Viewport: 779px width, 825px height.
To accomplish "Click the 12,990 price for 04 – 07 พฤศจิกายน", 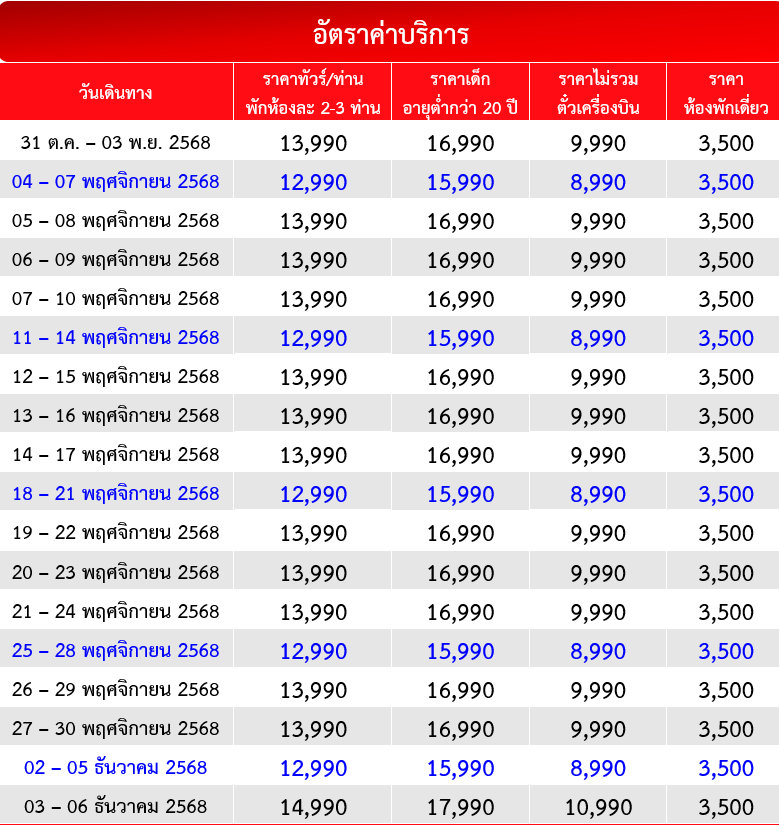I will pos(314,183).
